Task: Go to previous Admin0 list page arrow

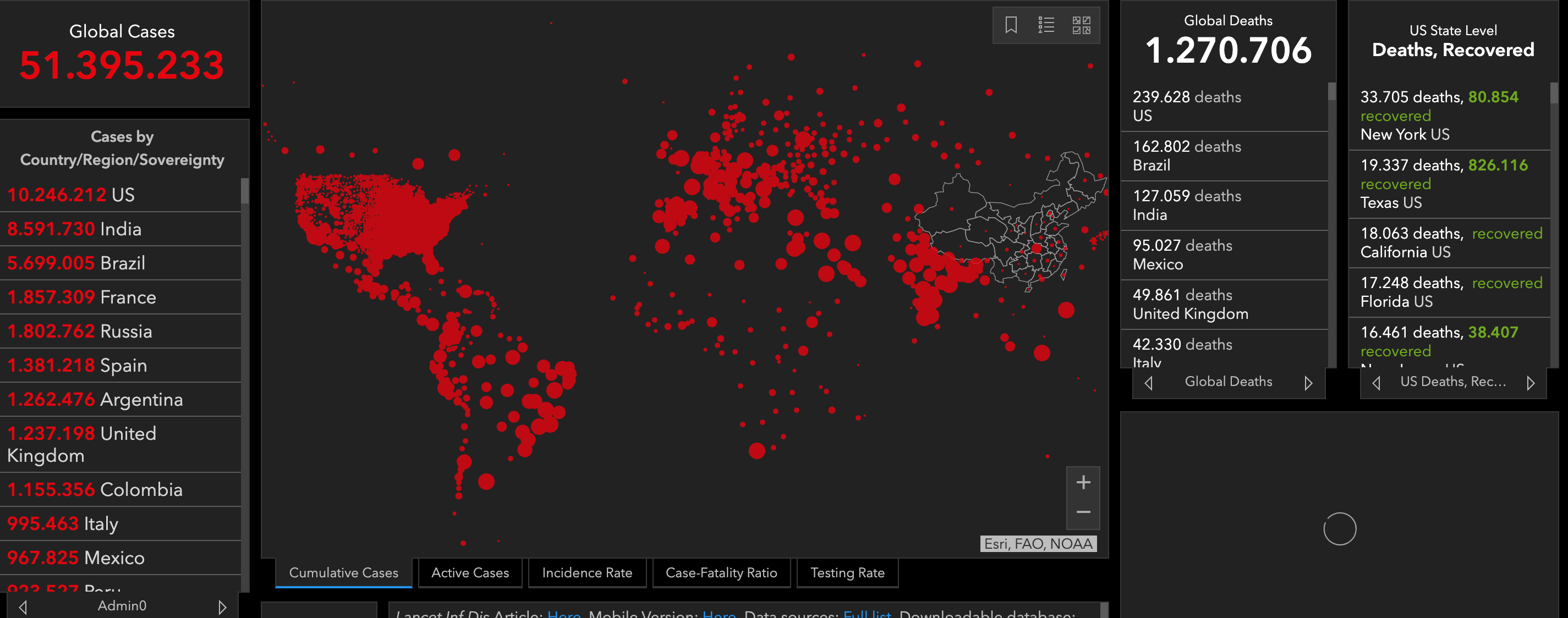Action: click(x=23, y=606)
